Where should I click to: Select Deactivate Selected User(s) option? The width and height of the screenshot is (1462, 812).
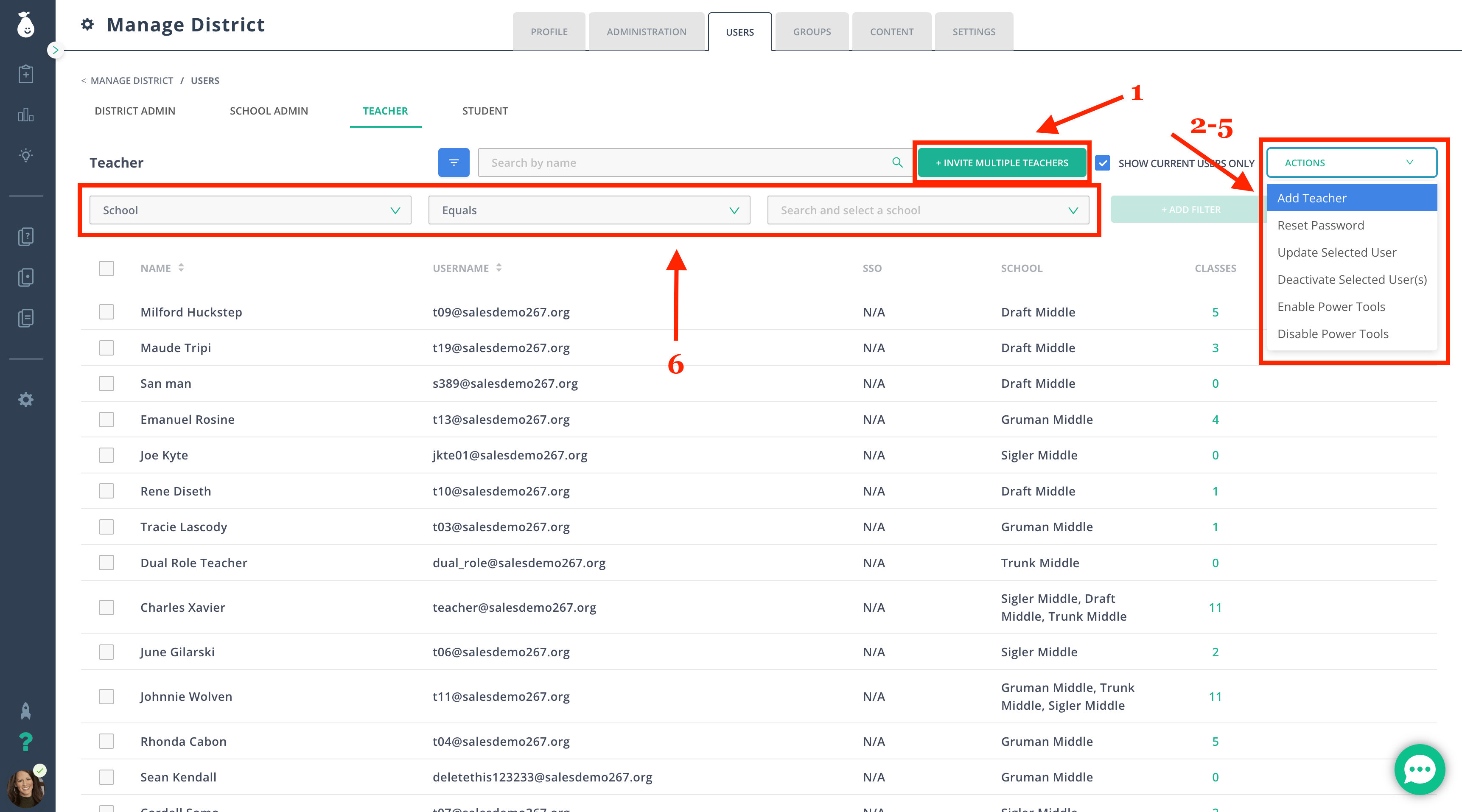click(x=1352, y=280)
